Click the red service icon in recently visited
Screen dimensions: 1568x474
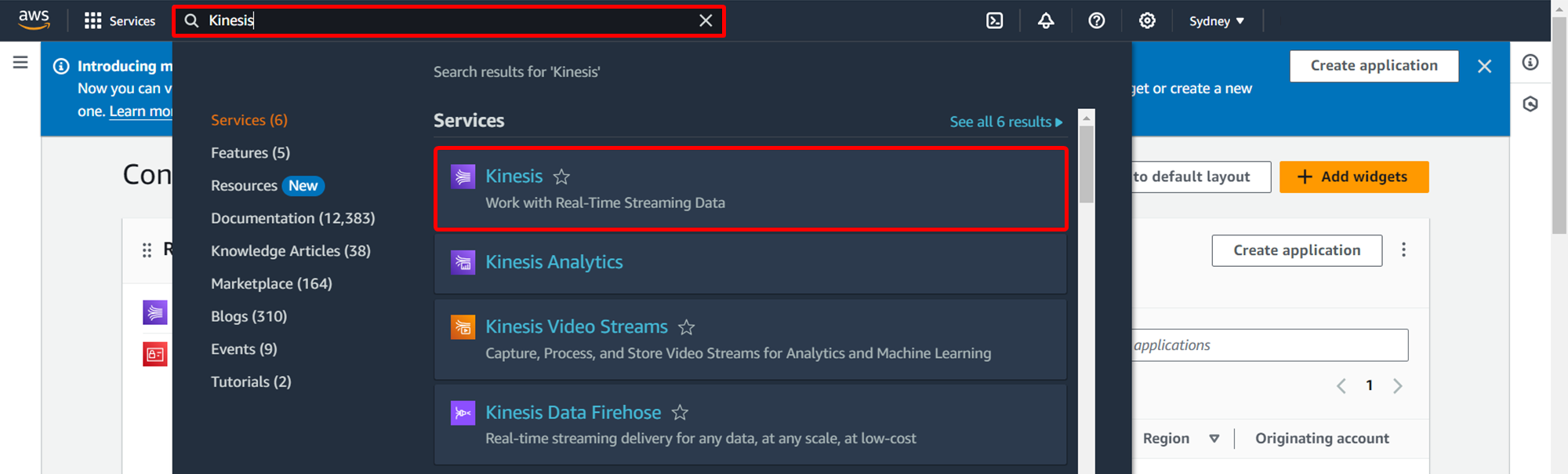(x=155, y=354)
